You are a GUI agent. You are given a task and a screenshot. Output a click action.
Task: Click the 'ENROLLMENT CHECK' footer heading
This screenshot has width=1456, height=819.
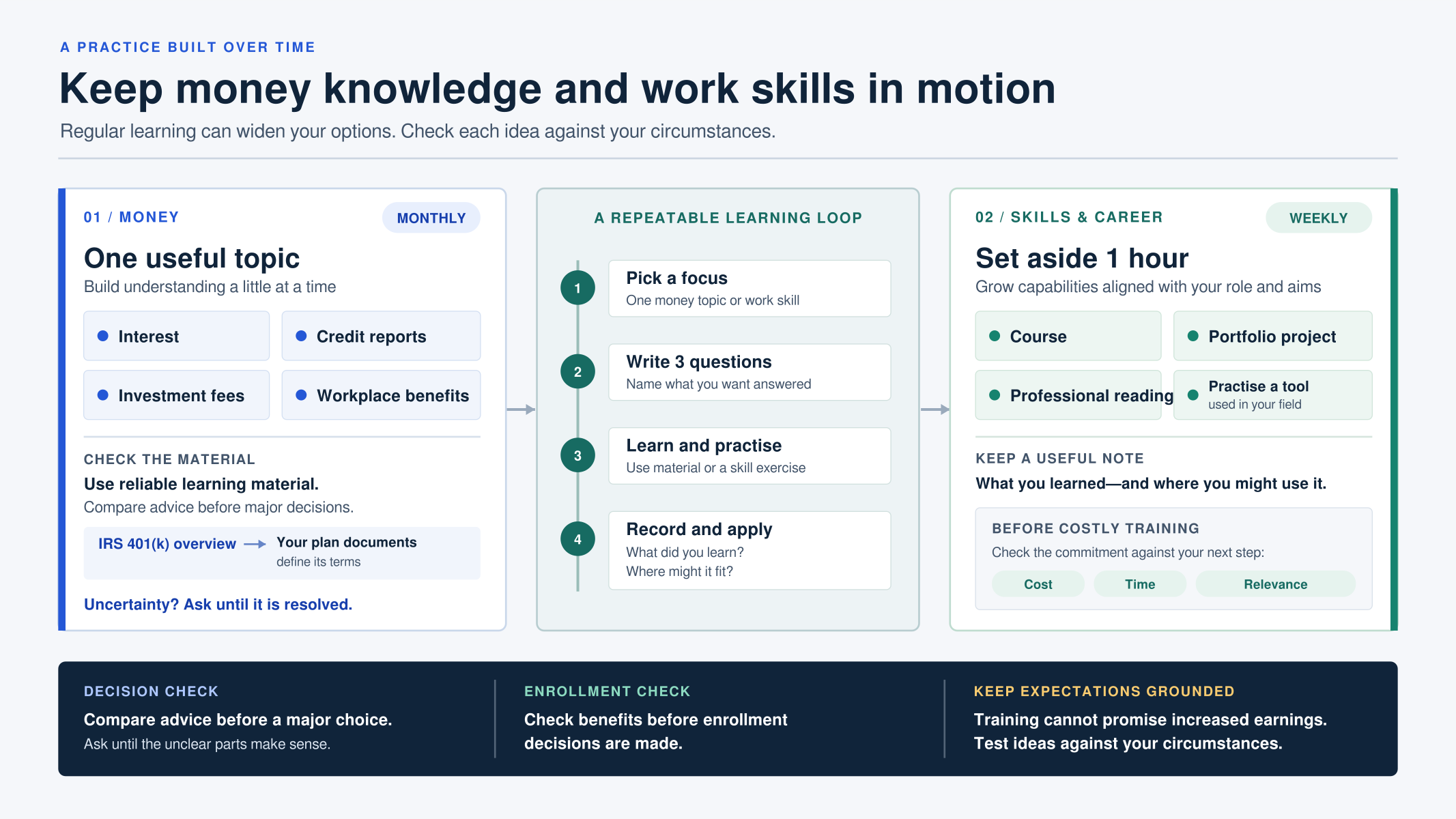[x=608, y=691]
